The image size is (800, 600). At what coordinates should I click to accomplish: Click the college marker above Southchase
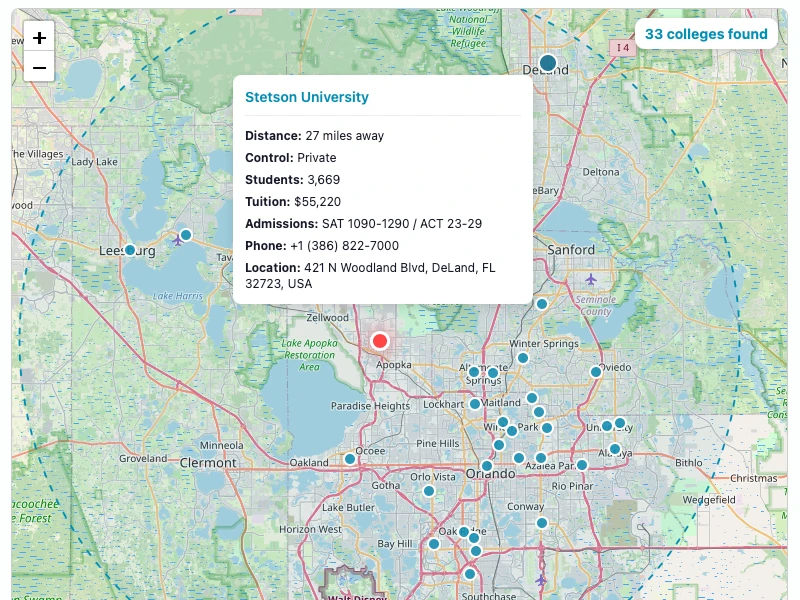click(470, 574)
